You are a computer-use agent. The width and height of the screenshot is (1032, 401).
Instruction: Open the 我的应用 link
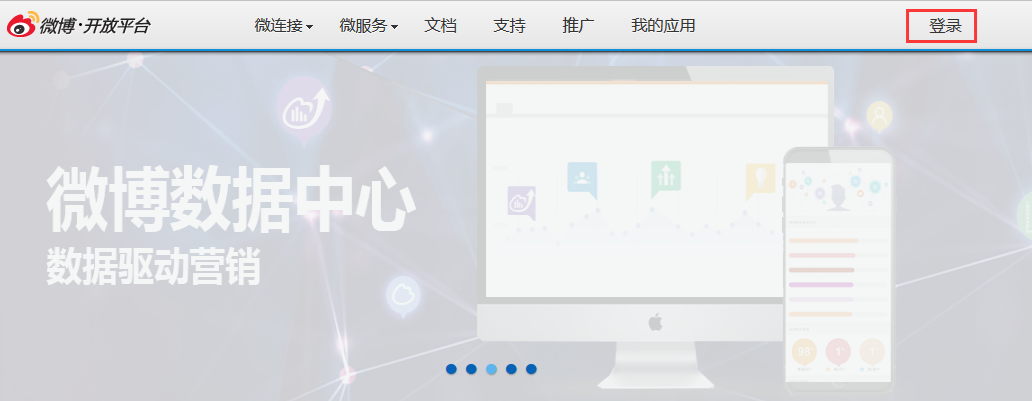pyautogui.click(x=663, y=26)
